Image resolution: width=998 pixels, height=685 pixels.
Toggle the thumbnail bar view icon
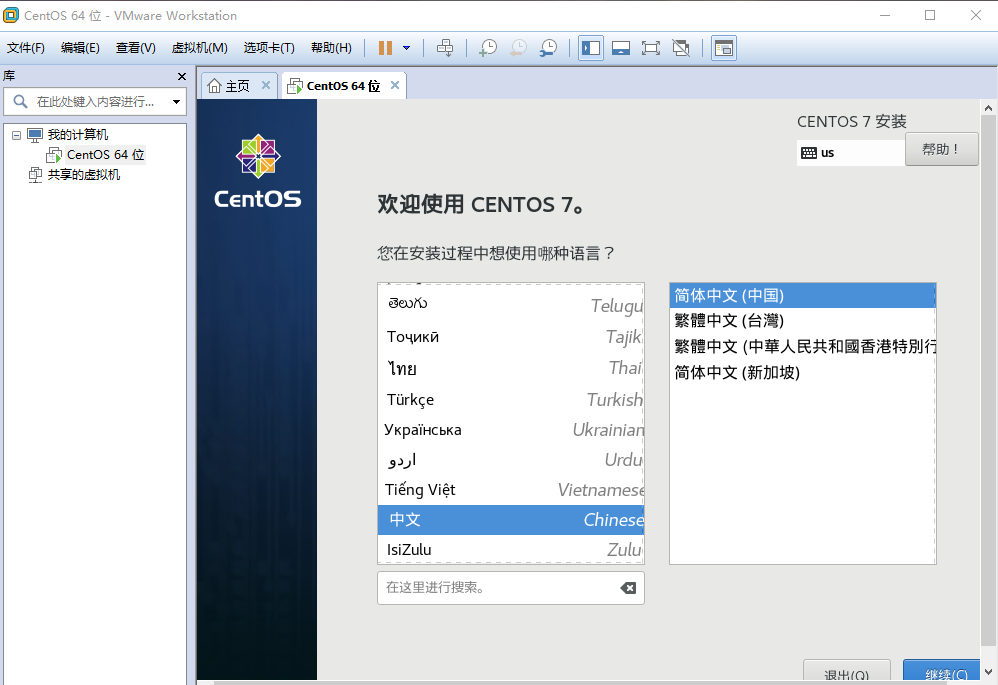(x=621, y=48)
